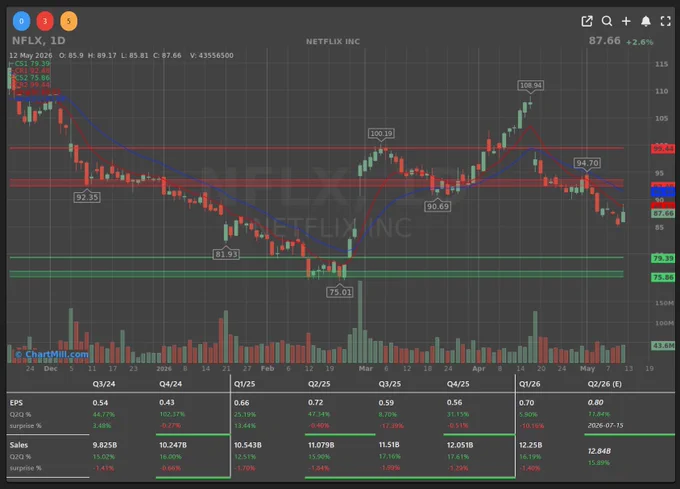
Task: Select the 75.01 low price marker
Action: (x=340, y=292)
